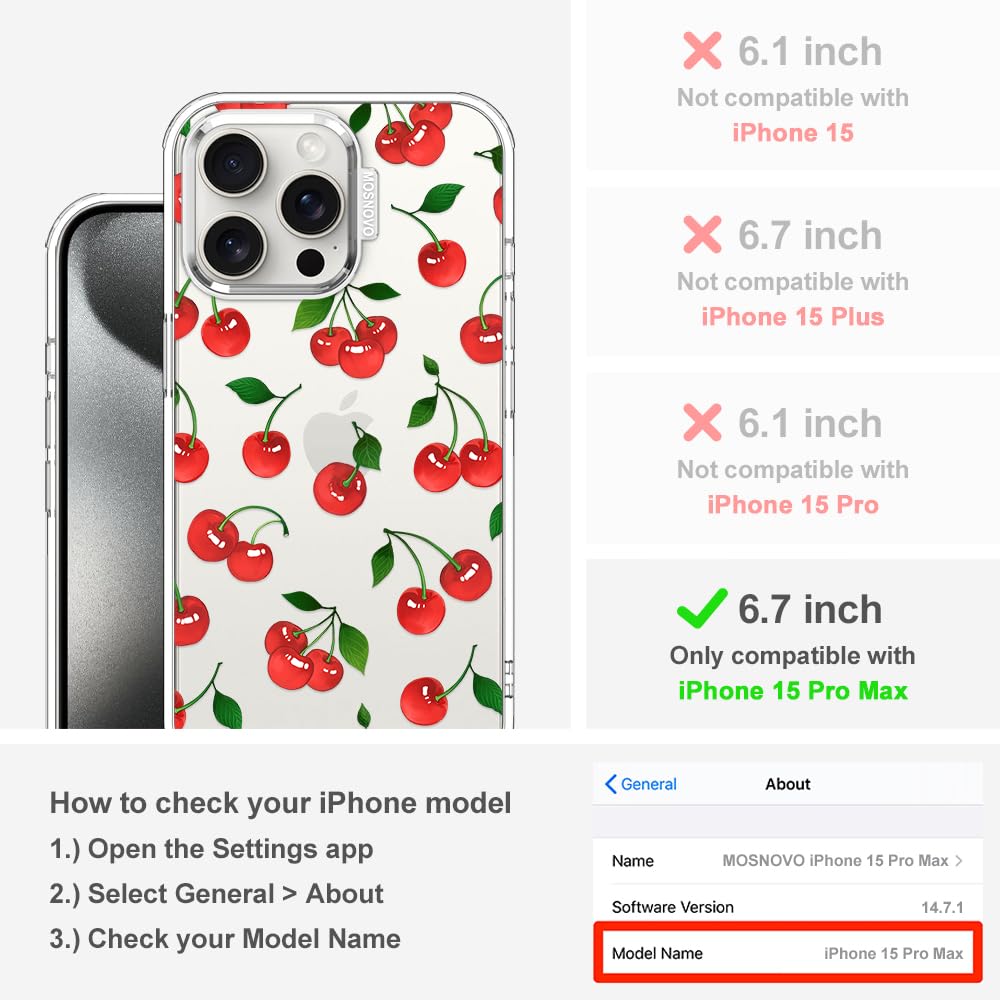
Task: Click the pink iPhone 15 Pro label
Action: point(793,504)
